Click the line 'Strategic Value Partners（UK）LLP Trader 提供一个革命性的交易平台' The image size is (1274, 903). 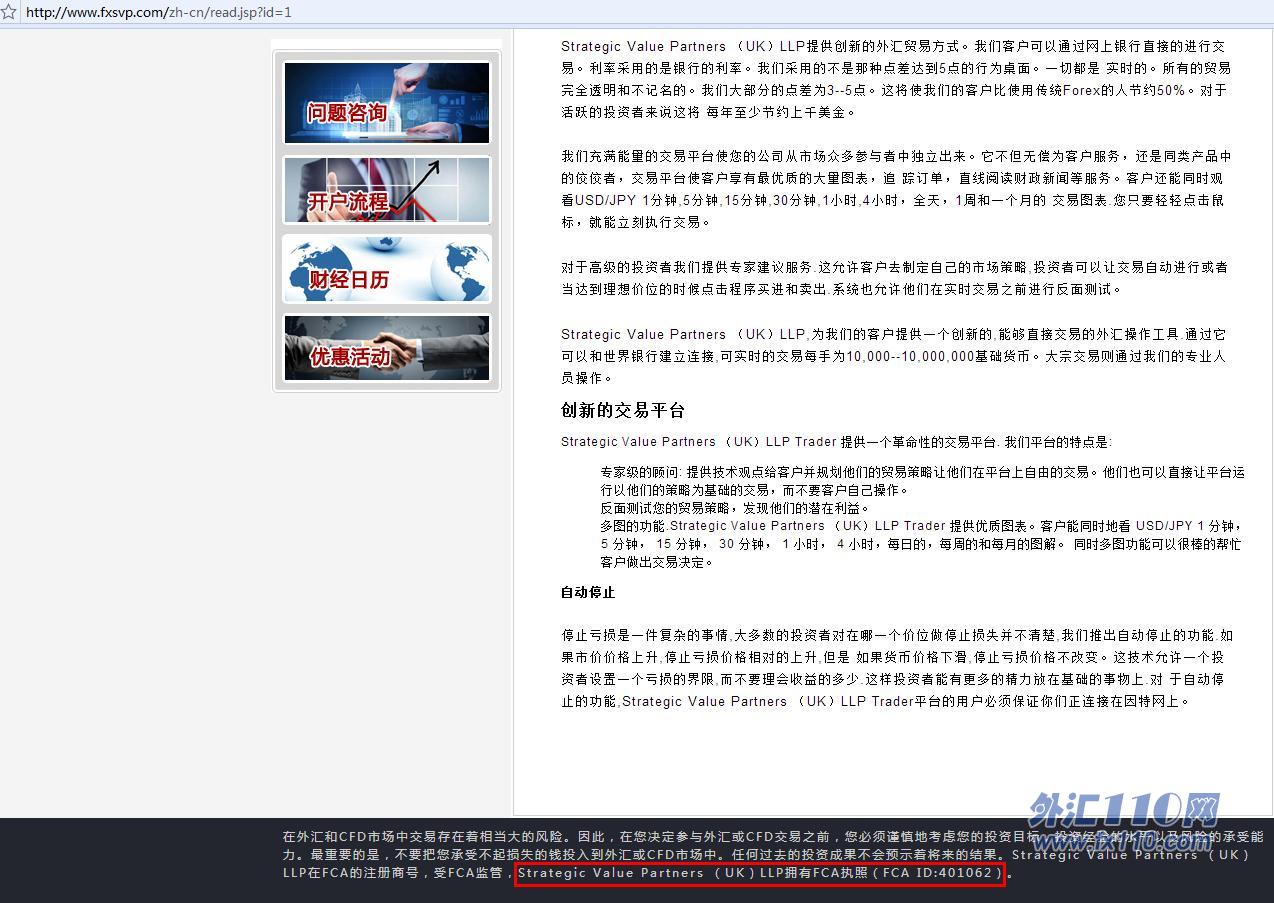(836, 442)
